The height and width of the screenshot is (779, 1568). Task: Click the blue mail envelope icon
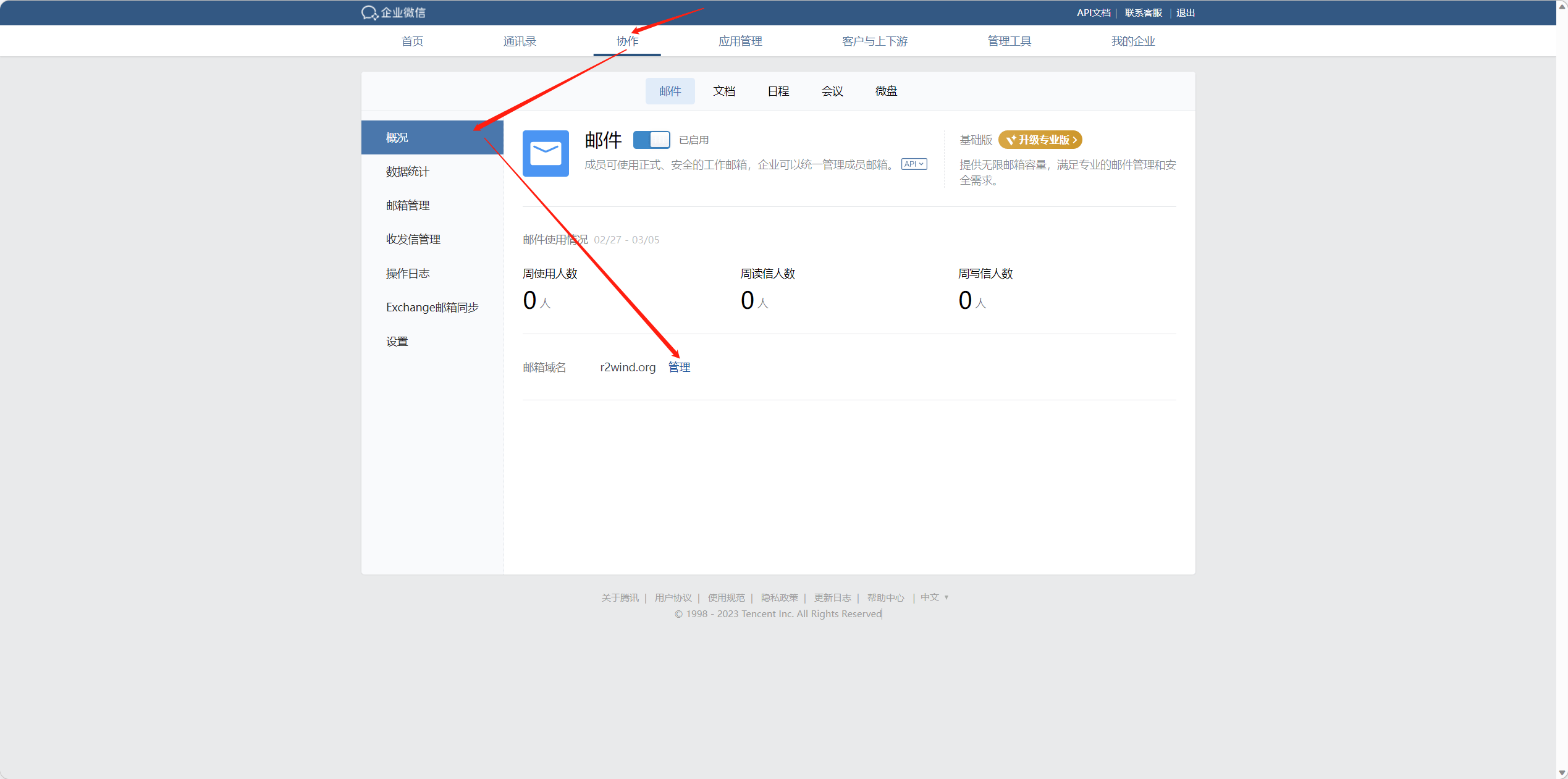point(546,153)
